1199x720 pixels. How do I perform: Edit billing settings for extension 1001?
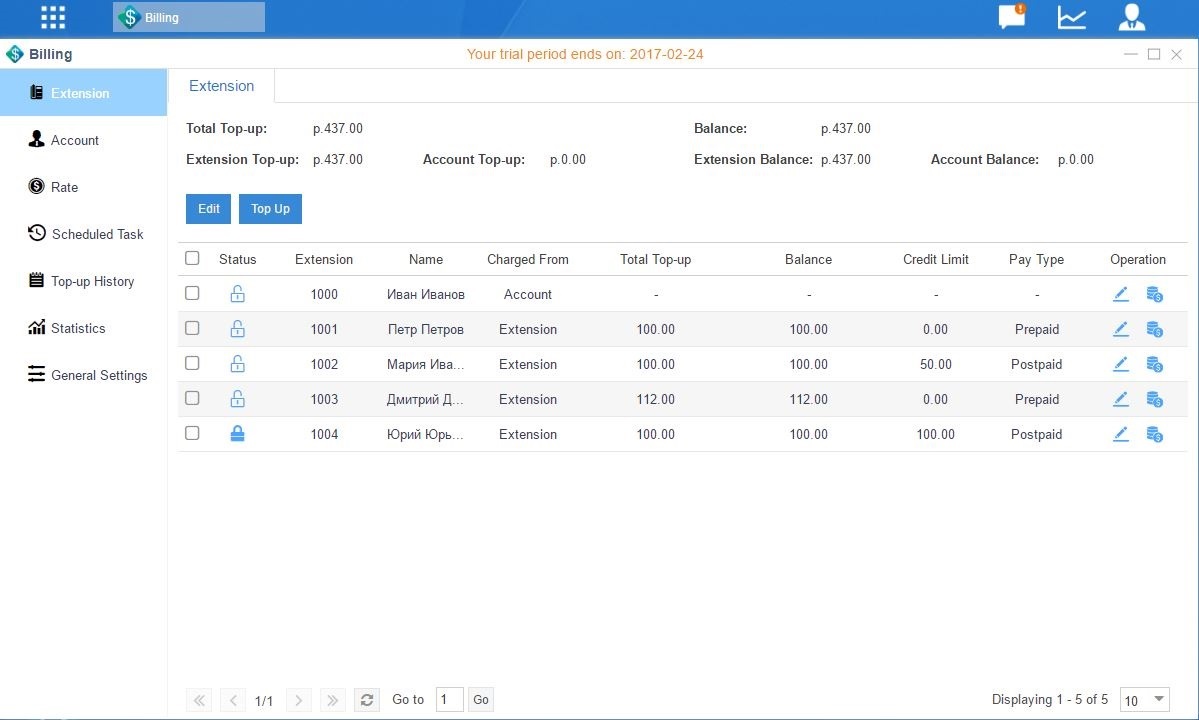[x=1120, y=329]
